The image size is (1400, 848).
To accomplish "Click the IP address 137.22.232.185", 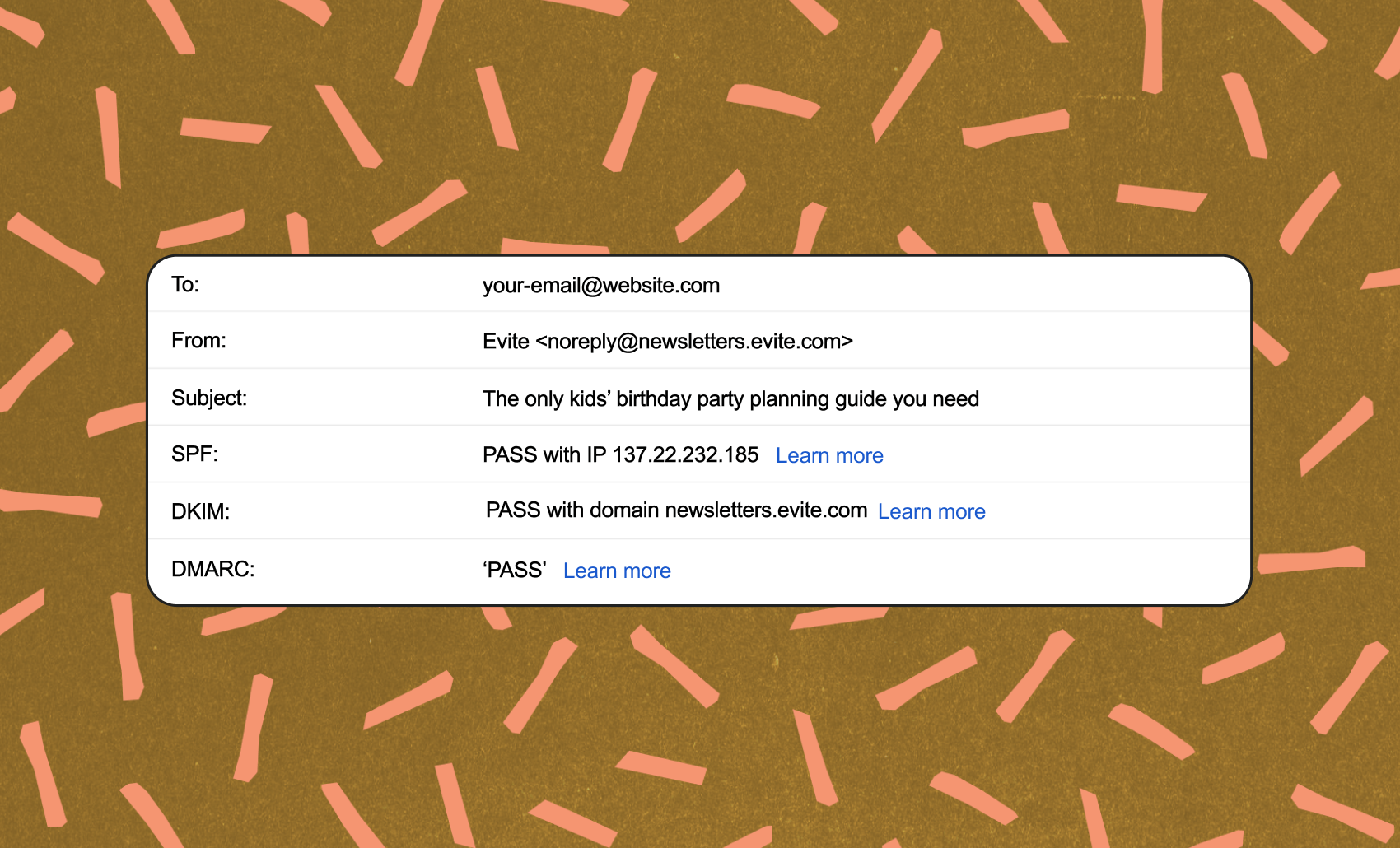I will pyautogui.click(x=685, y=454).
